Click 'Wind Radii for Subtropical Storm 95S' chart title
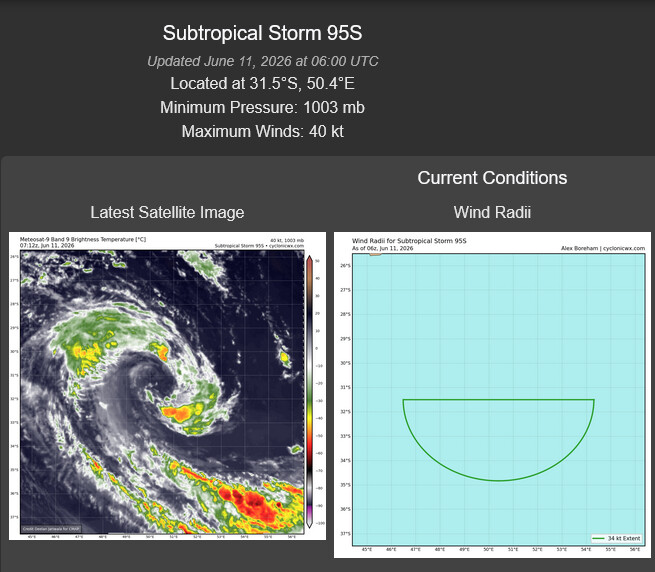This screenshot has width=655, height=572. point(409,241)
